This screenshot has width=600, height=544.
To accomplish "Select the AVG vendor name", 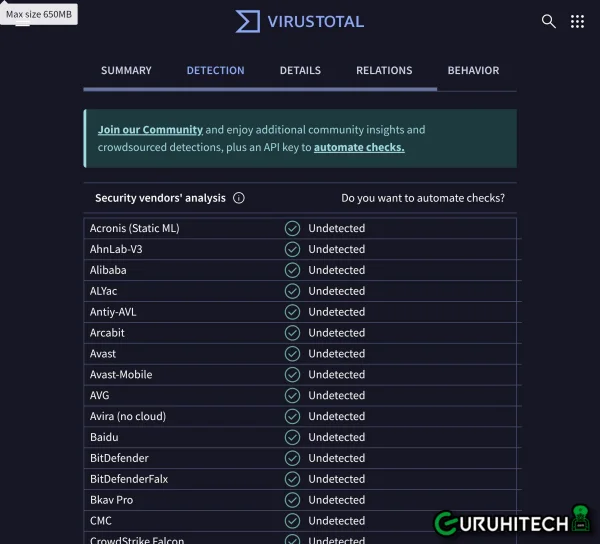I will [x=99, y=396].
